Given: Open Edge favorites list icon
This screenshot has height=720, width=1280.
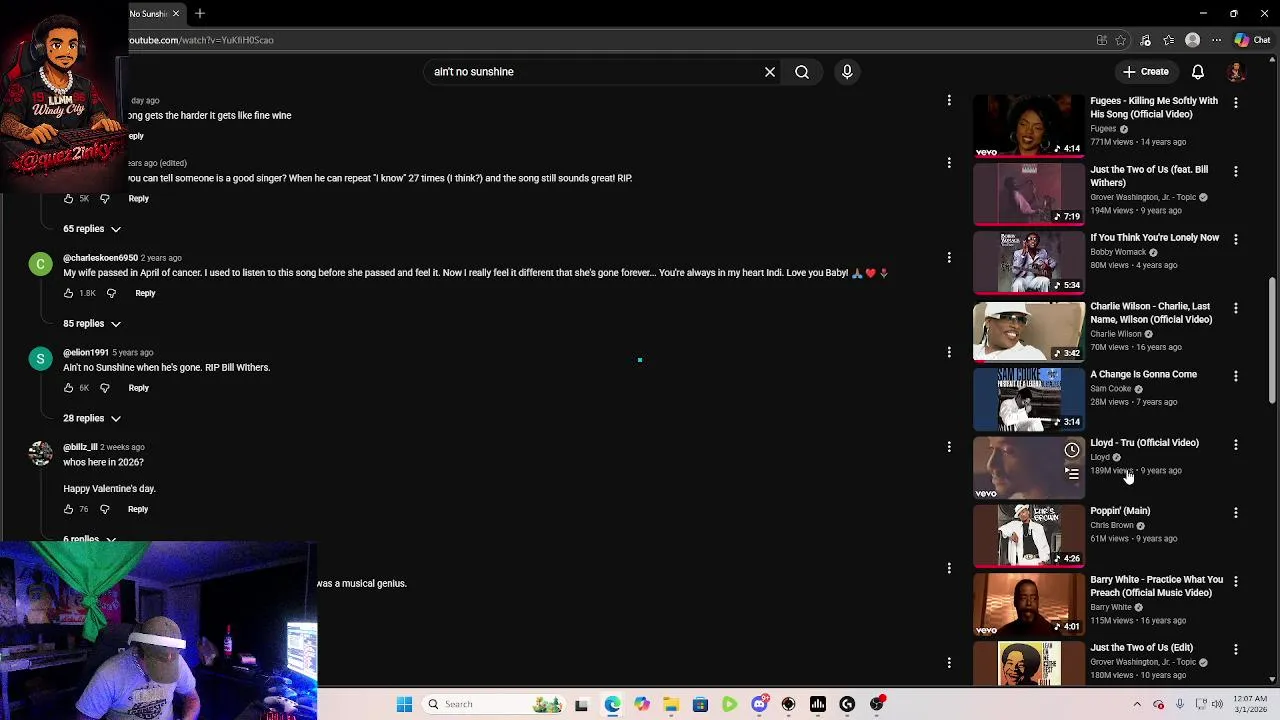Looking at the screenshot, I should [1168, 40].
